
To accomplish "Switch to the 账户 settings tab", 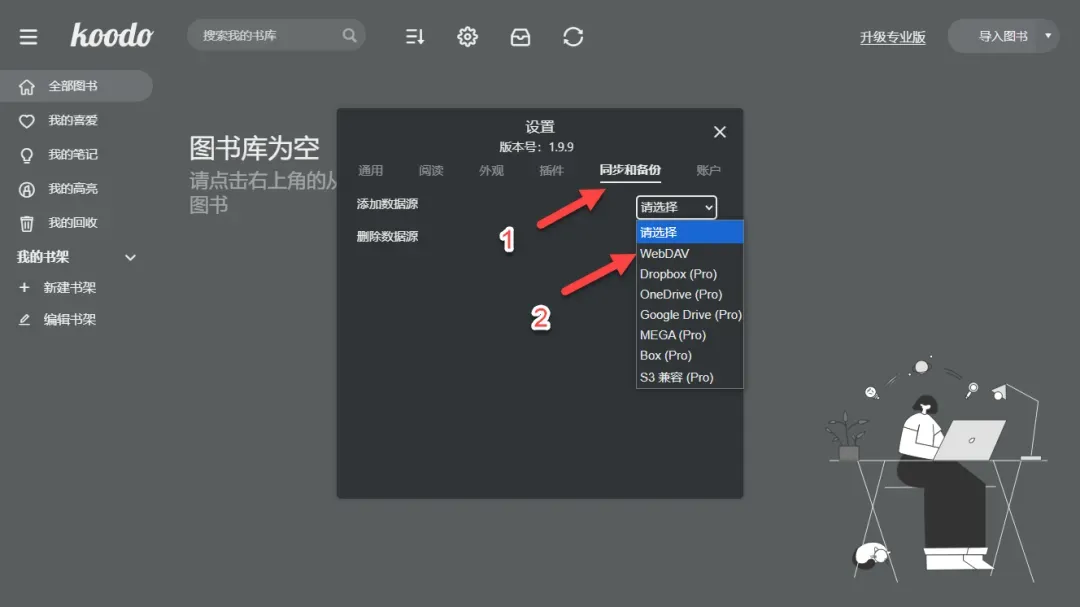I will pyautogui.click(x=709, y=170).
